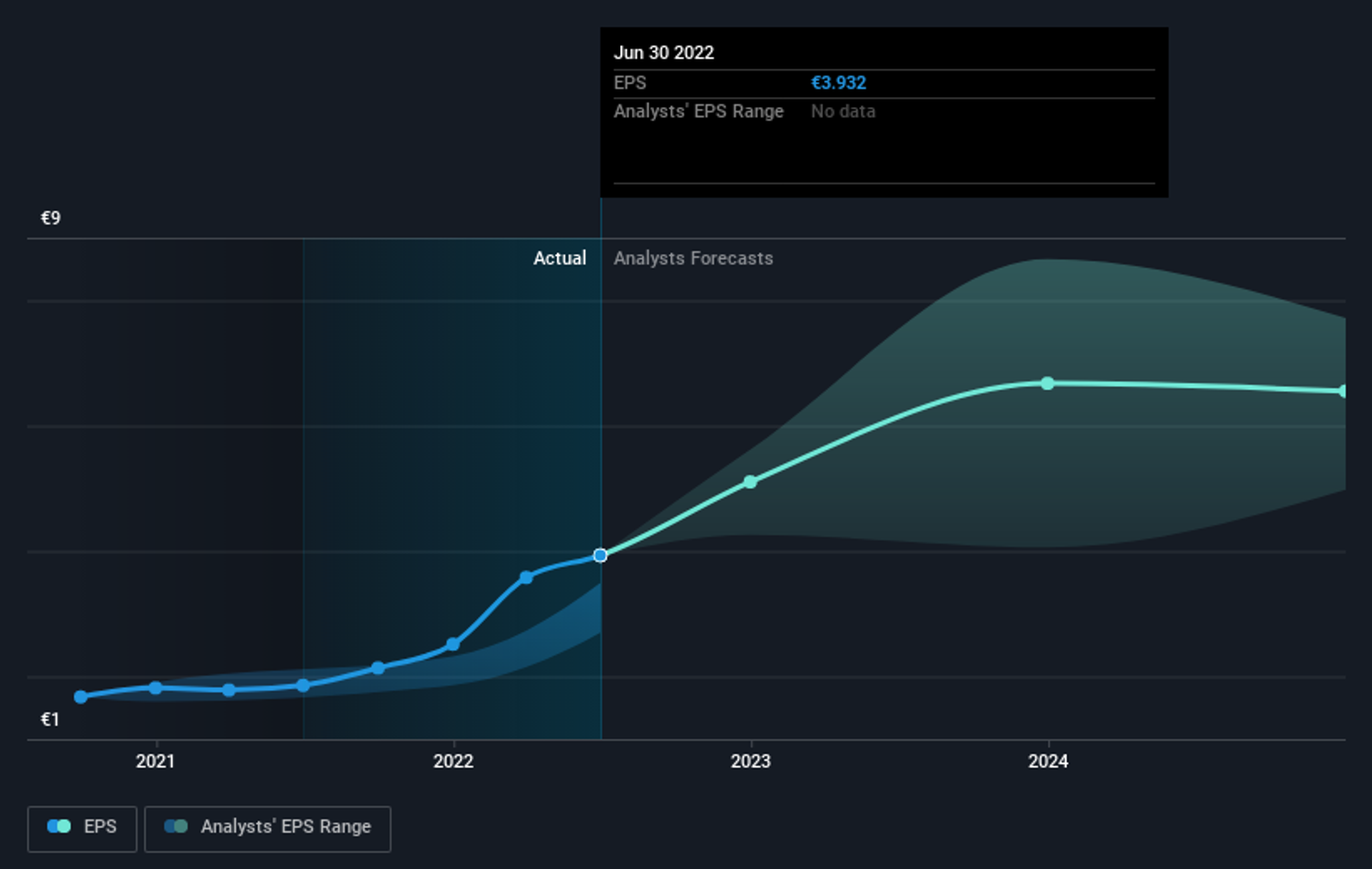Viewport: 1372px width, 869px height.
Task: Click the EPS legend color icon
Action: [x=59, y=826]
